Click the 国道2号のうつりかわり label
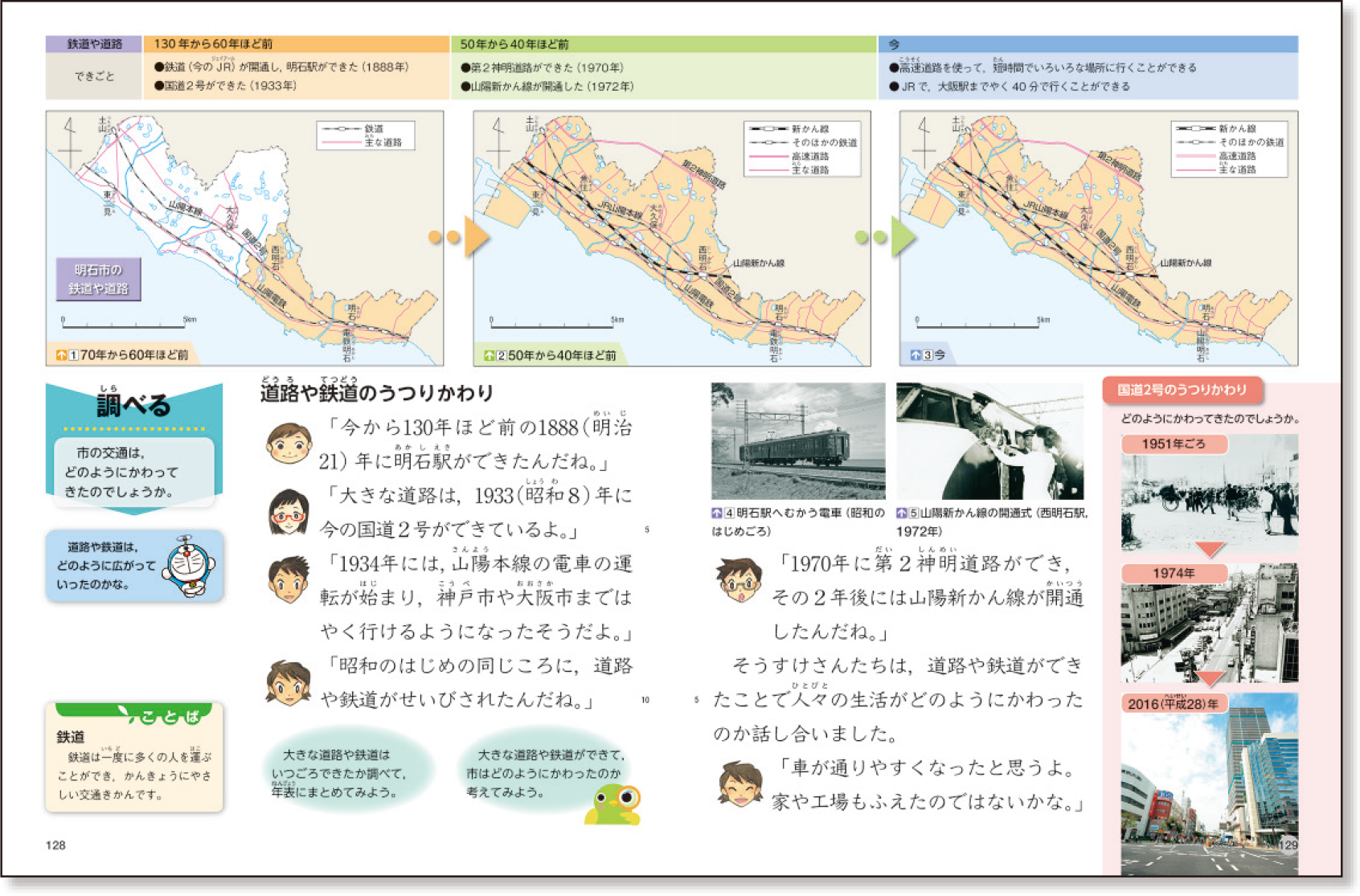 [x=1182, y=390]
